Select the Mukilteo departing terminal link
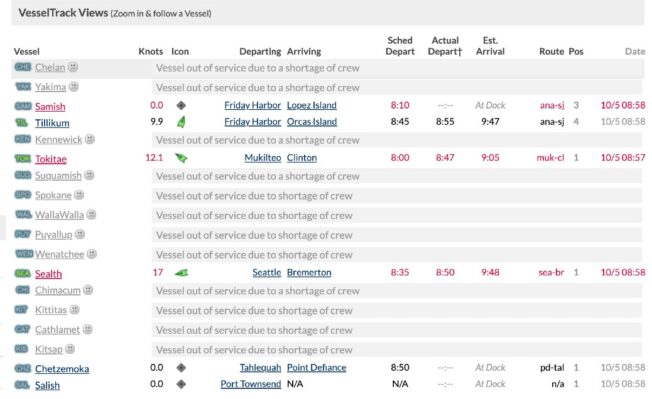Viewport: 652px width, 399px height. pyautogui.click(x=262, y=158)
